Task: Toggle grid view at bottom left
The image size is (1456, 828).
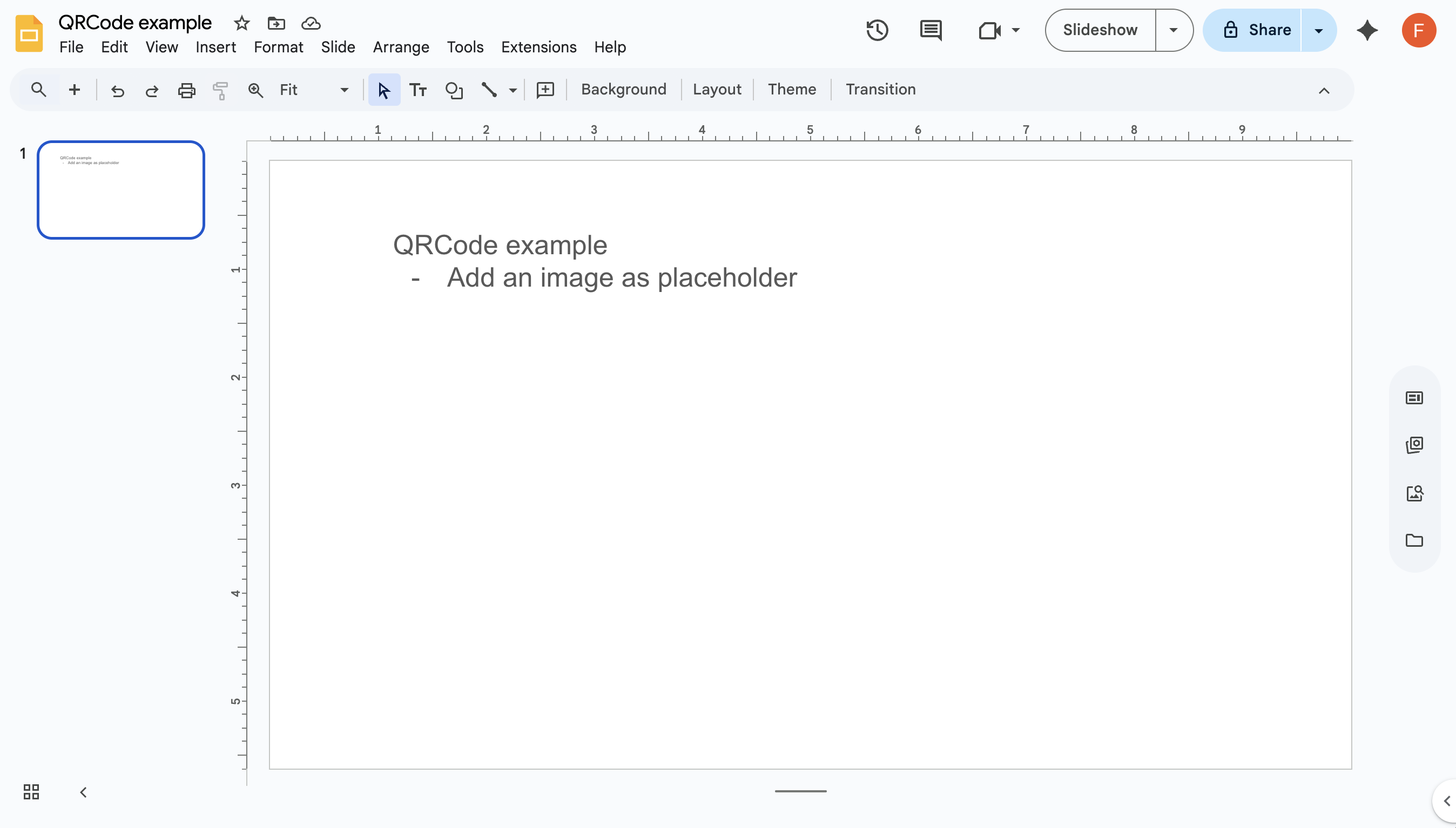Action: point(31,792)
